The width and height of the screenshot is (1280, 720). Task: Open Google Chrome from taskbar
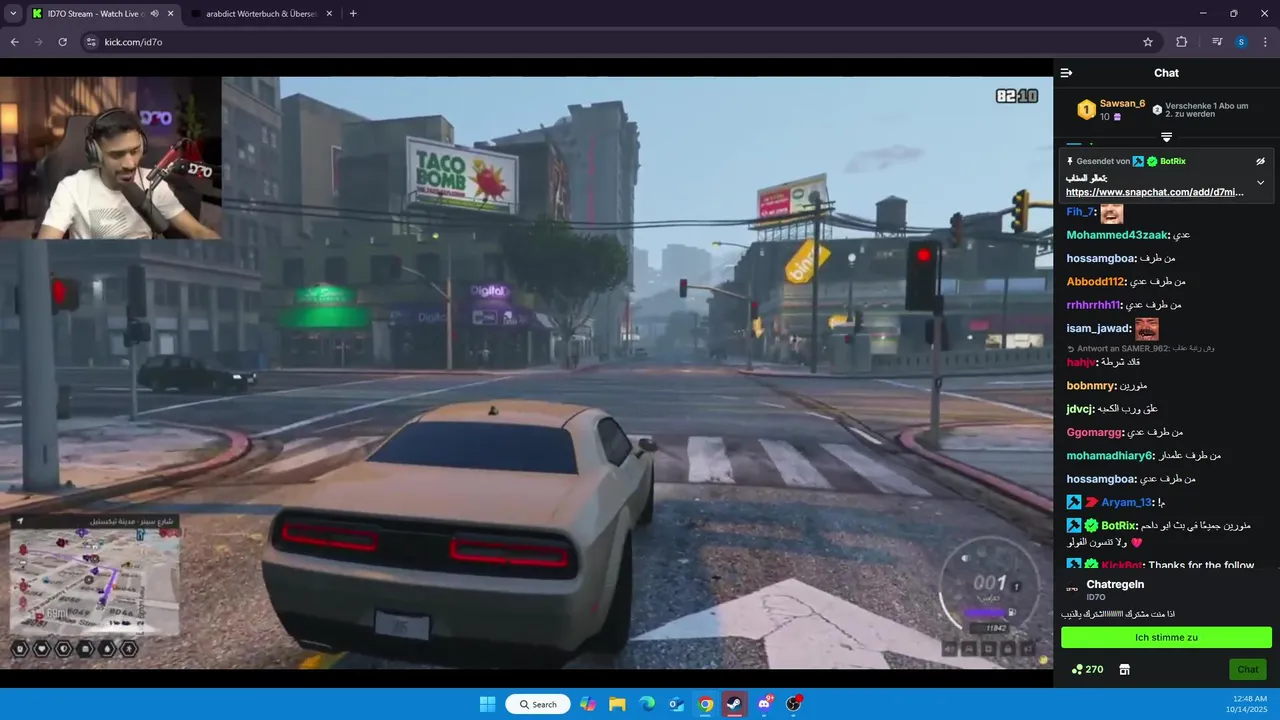coord(705,704)
